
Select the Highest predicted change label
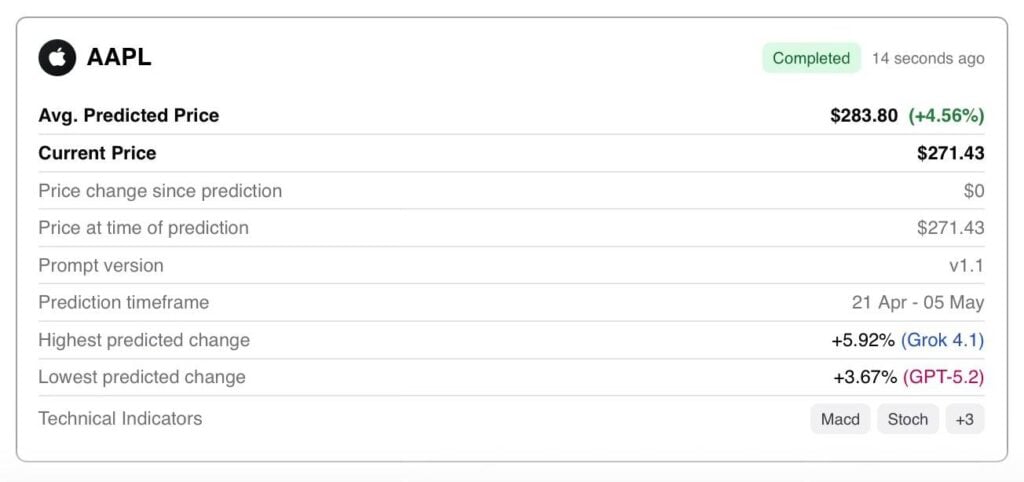[x=144, y=340]
